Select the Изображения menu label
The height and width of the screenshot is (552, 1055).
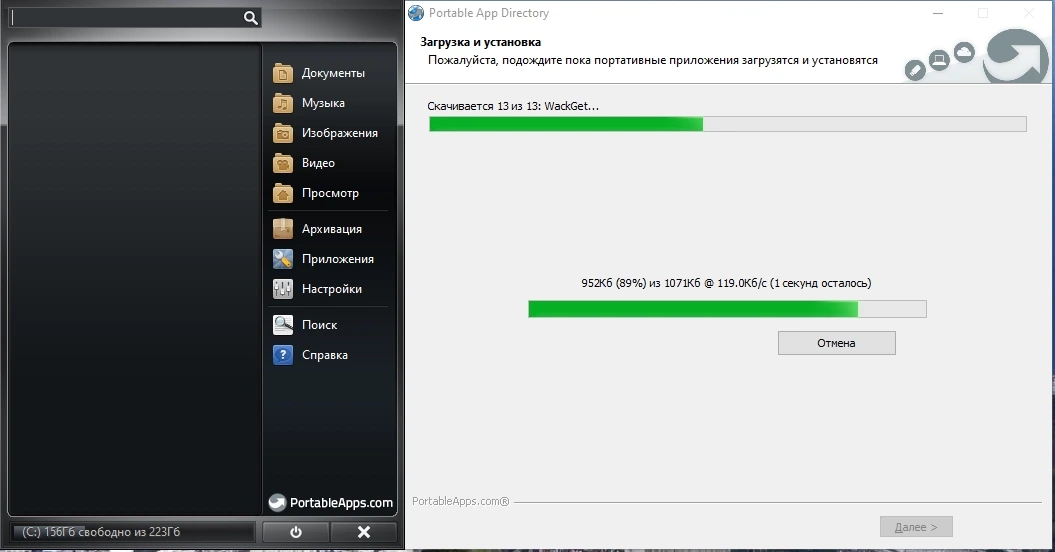point(340,133)
